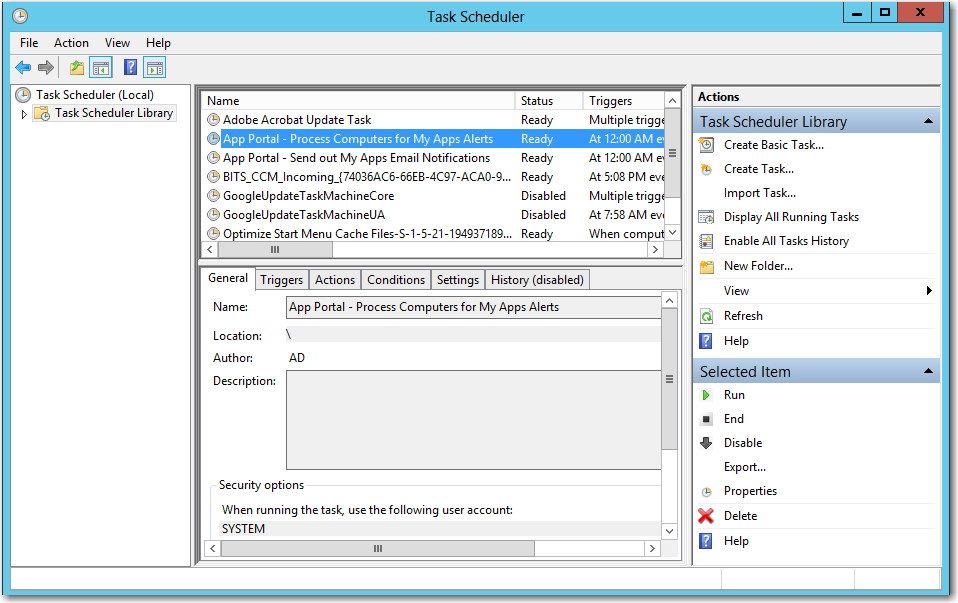Switch to the History (disabled) tab

coord(537,280)
